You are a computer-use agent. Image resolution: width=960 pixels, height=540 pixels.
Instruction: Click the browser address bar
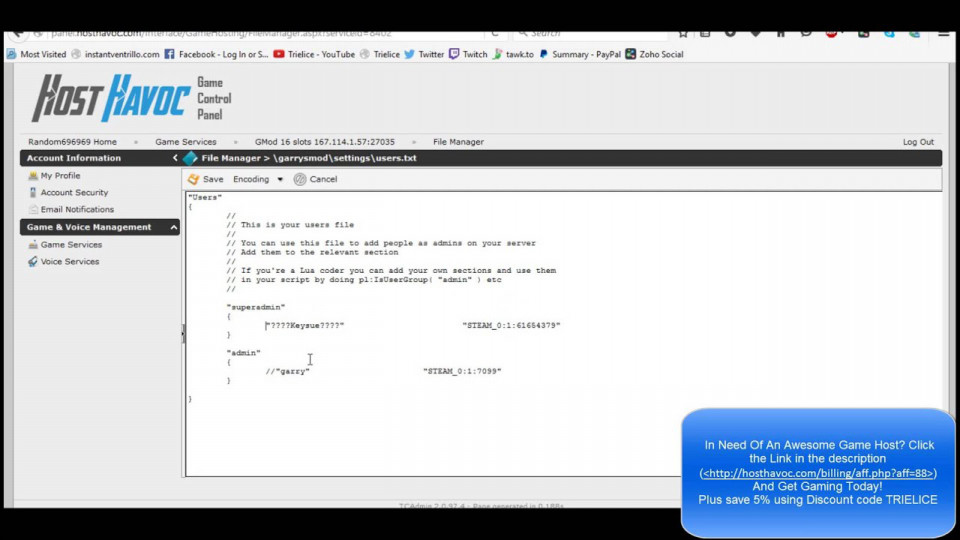coord(263,34)
